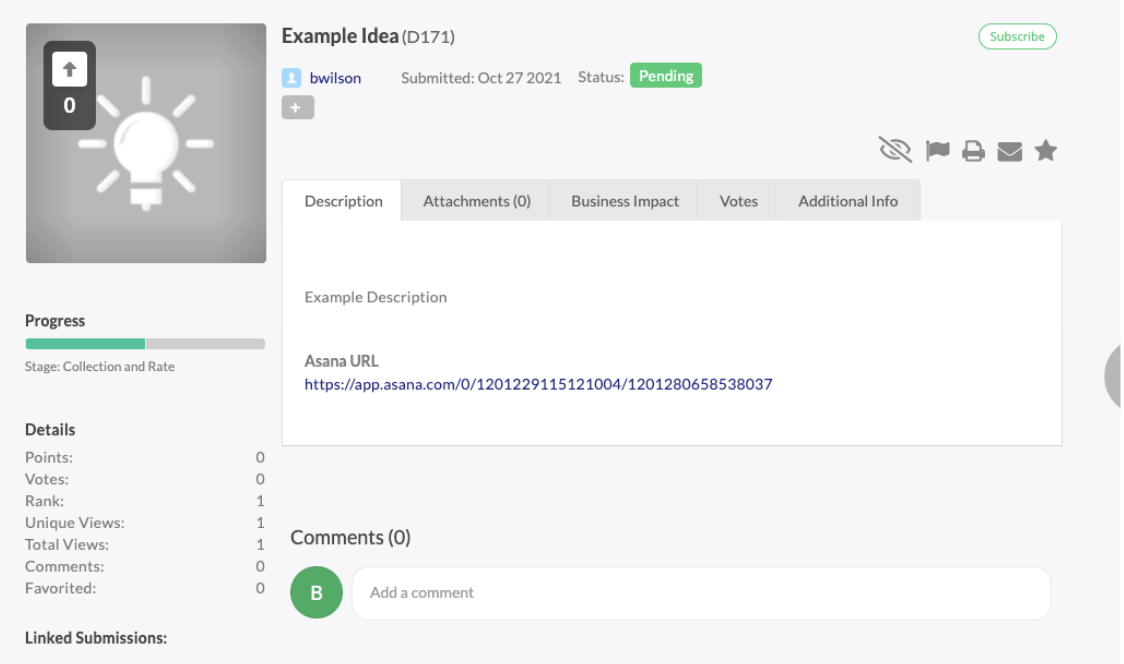The height and width of the screenshot is (664, 1124).
Task: Upvote the idea with the arrow icon
Action: [x=70, y=70]
